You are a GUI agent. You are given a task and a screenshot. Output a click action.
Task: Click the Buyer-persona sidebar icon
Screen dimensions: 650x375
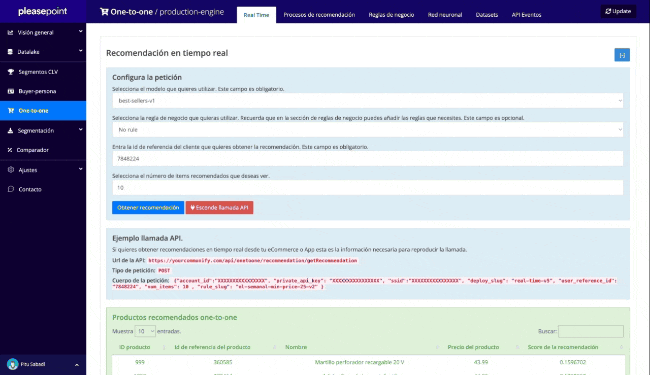click(x=11, y=91)
